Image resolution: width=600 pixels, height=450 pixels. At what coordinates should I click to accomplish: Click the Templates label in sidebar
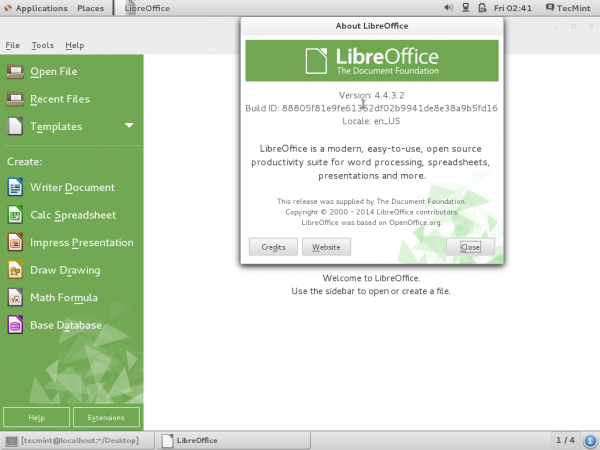pos(56,127)
